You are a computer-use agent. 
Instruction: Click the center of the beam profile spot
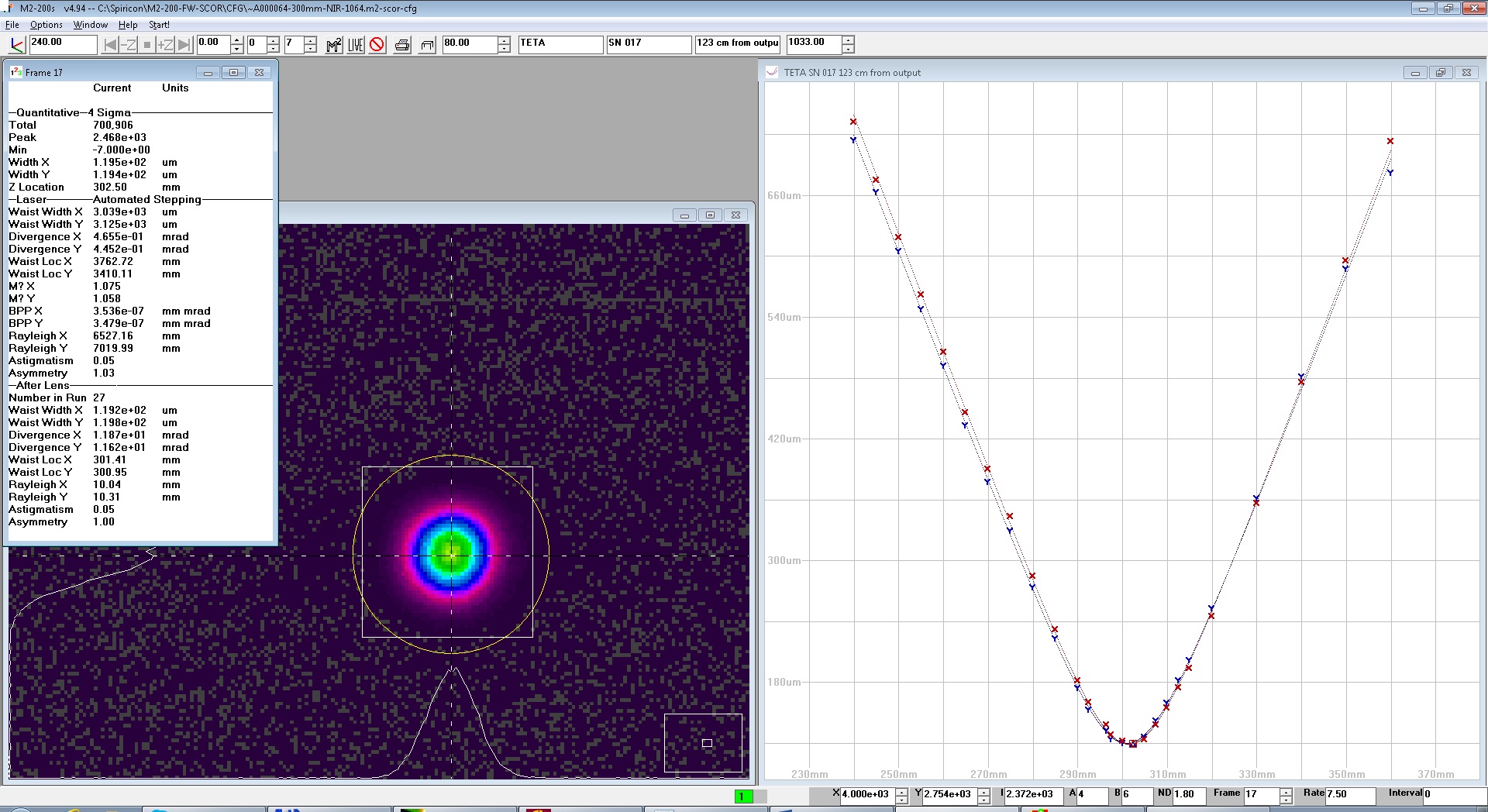tap(452, 554)
